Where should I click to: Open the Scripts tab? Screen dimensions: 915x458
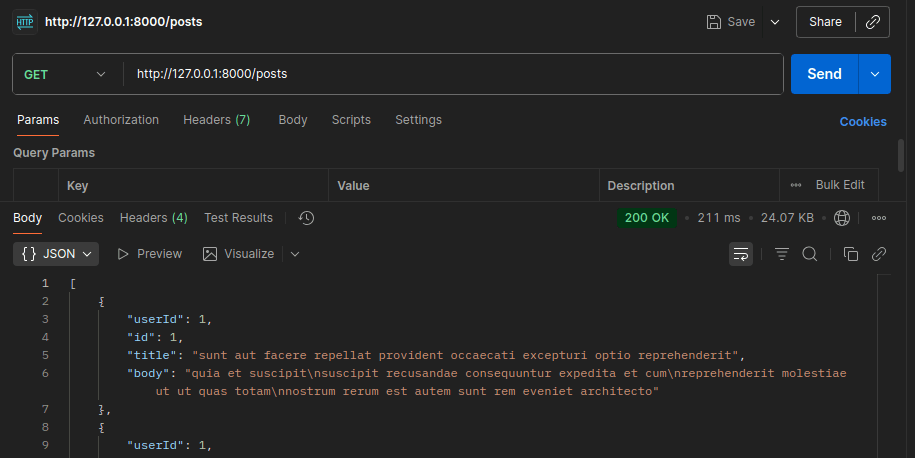(351, 120)
